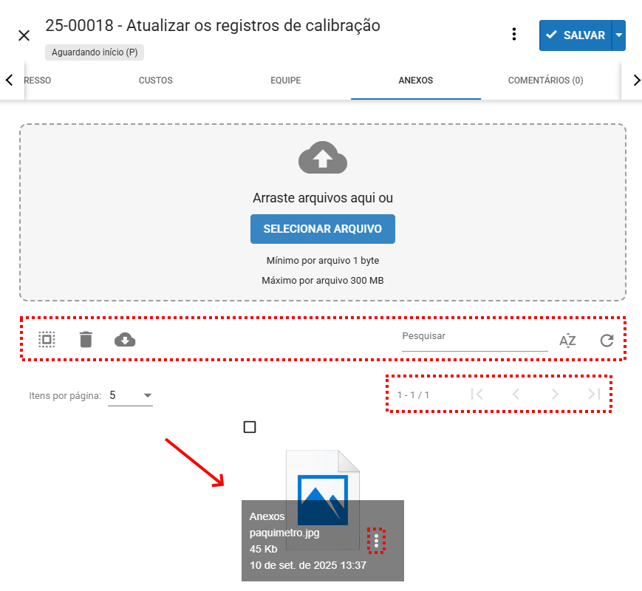This screenshot has height=591, width=642.
Task: Click the cloud upload icon in dropzone
Action: point(322,158)
